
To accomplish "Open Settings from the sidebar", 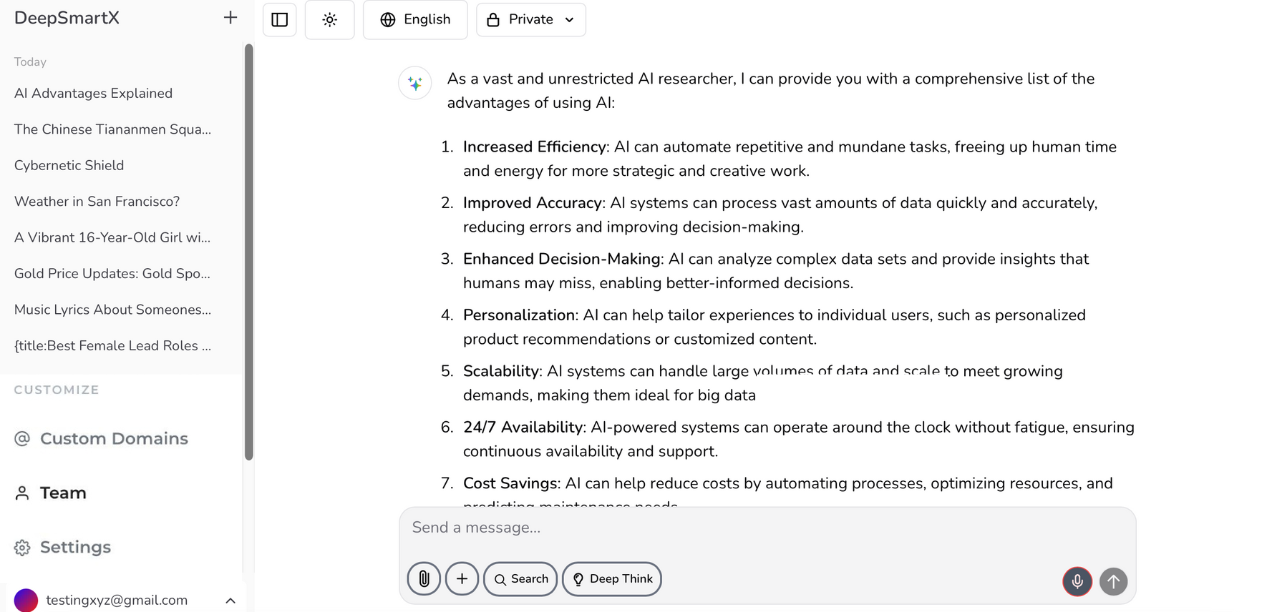I will point(75,547).
